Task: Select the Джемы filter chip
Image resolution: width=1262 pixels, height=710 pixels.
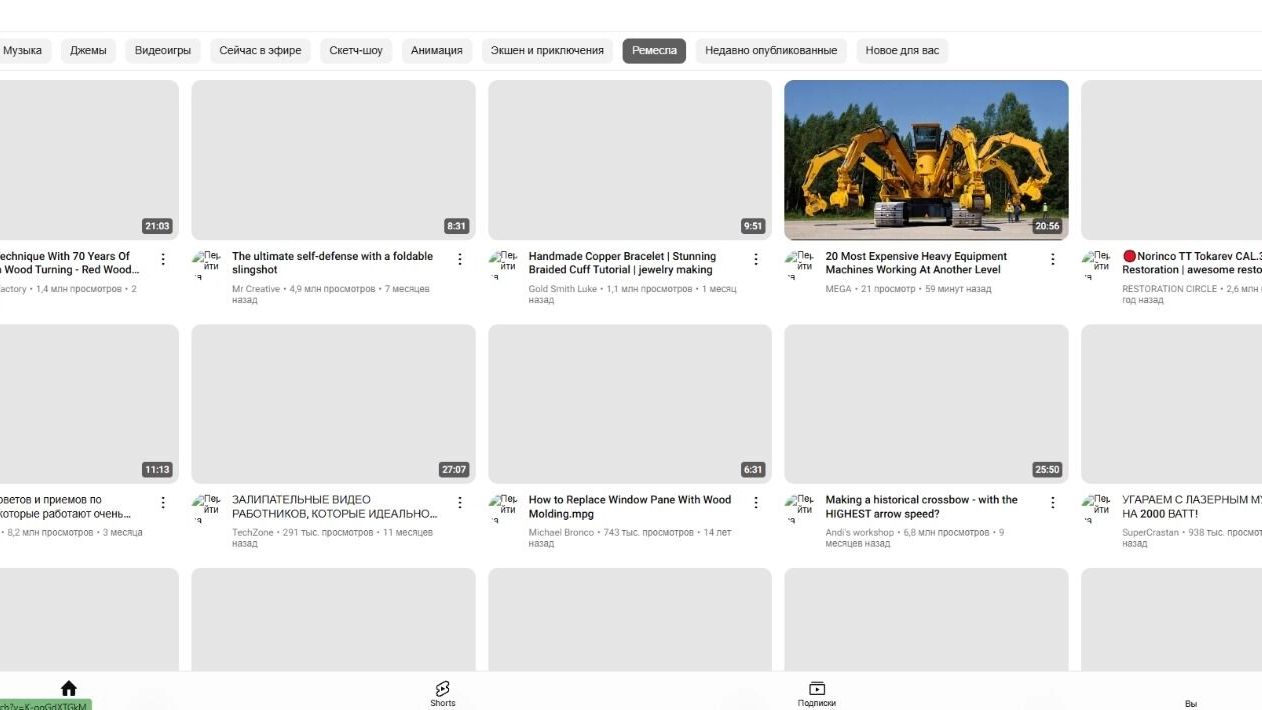Action: click(x=88, y=50)
